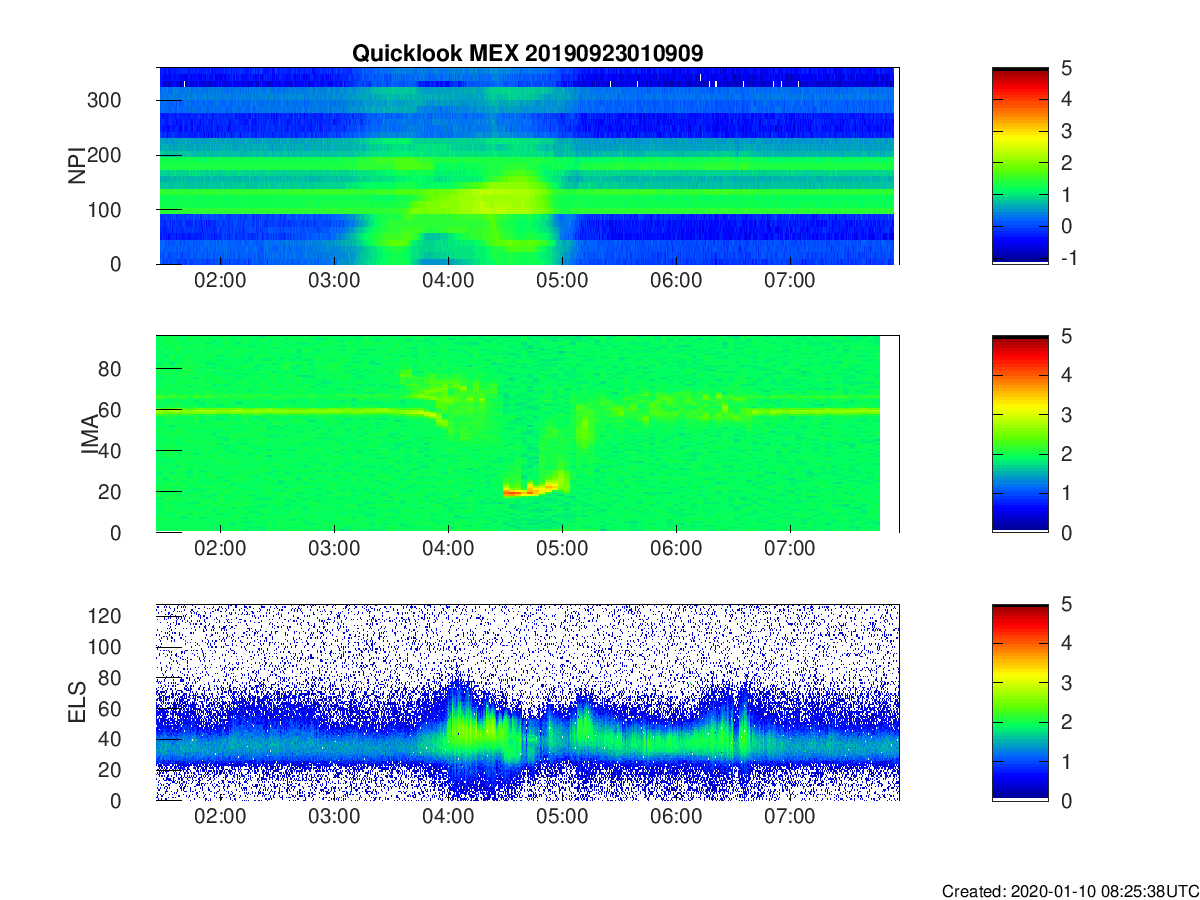The height and width of the screenshot is (900, 1200).
Task: Click the NPI spectrogram plot area
Action: pyautogui.click(x=528, y=166)
